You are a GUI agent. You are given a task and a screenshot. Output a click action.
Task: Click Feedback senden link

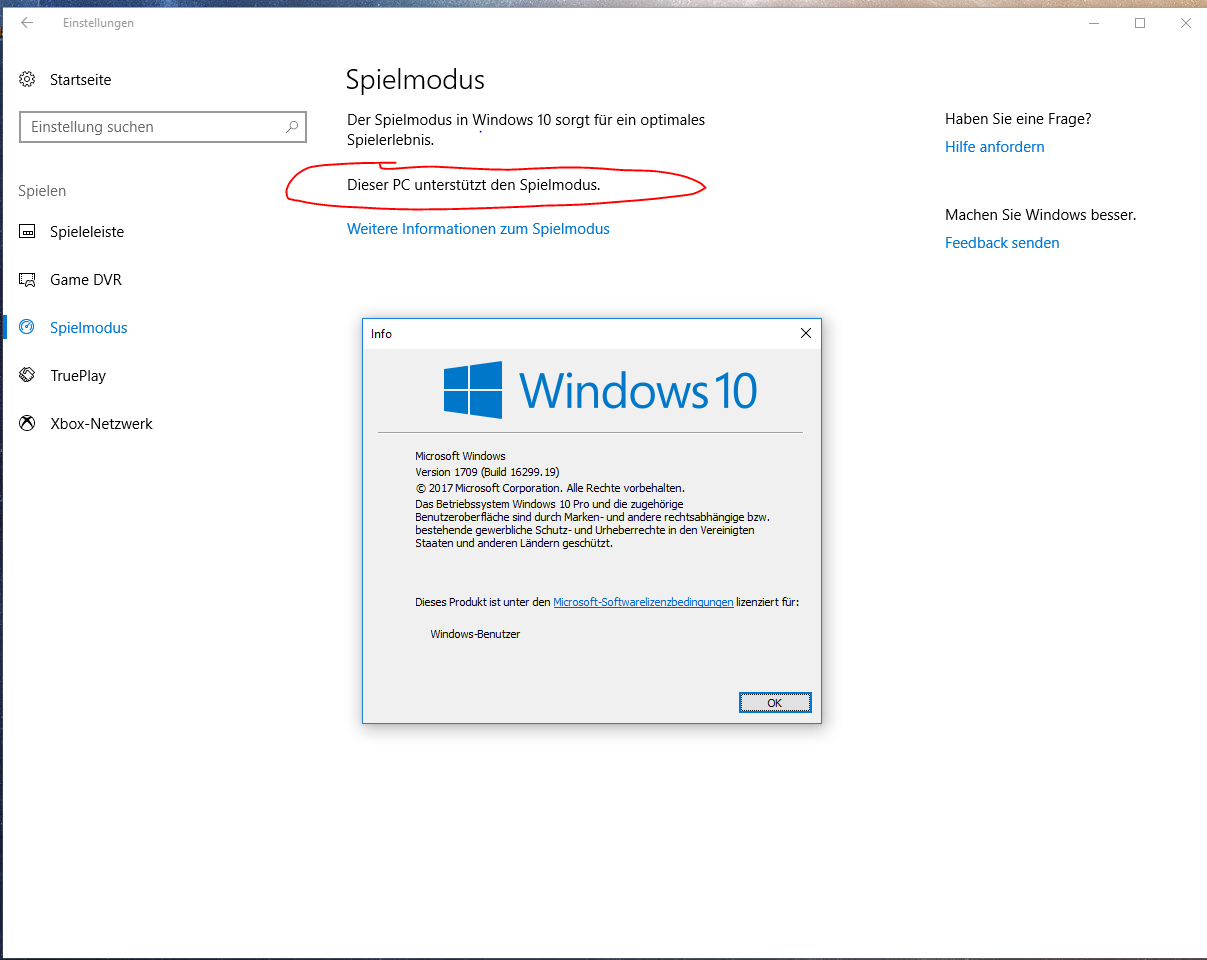[x=1002, y=243]
